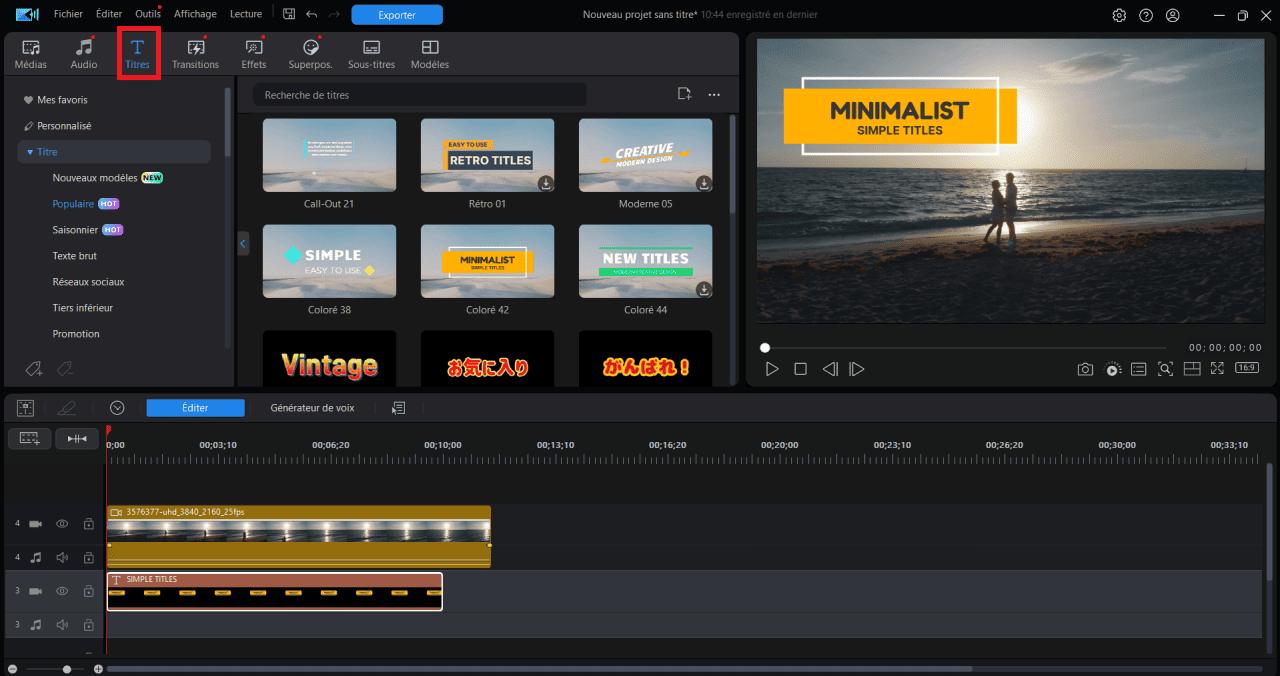This screenshot has width=1280, height=676.
Task: Click the add tracks button in timeline
Action: 29,438
